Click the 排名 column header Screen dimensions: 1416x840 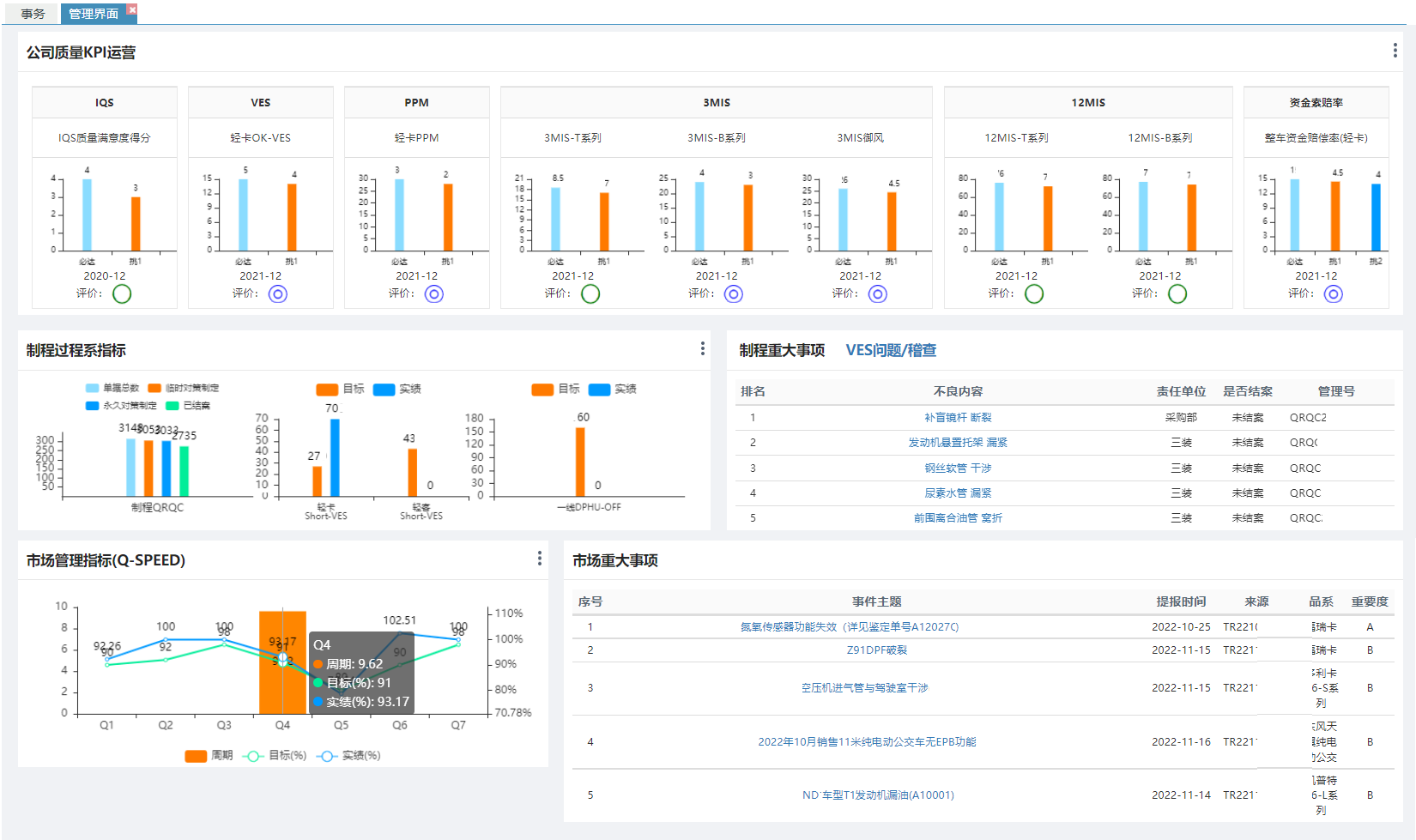point(753,391)
